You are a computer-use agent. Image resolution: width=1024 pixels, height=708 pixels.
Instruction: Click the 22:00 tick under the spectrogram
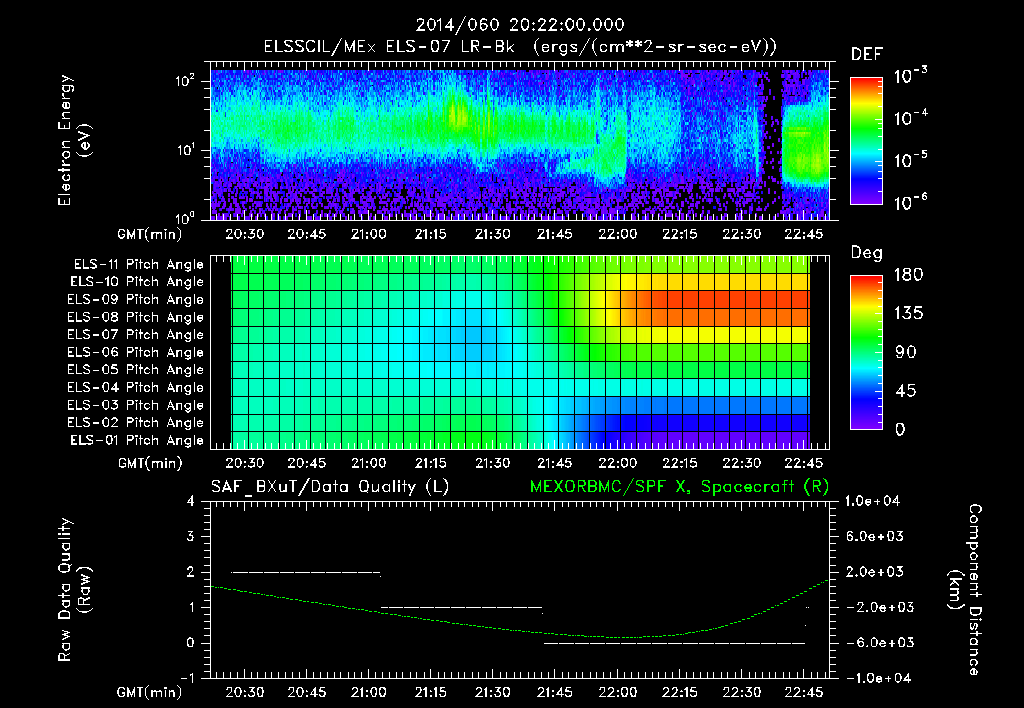pos(617,234)
